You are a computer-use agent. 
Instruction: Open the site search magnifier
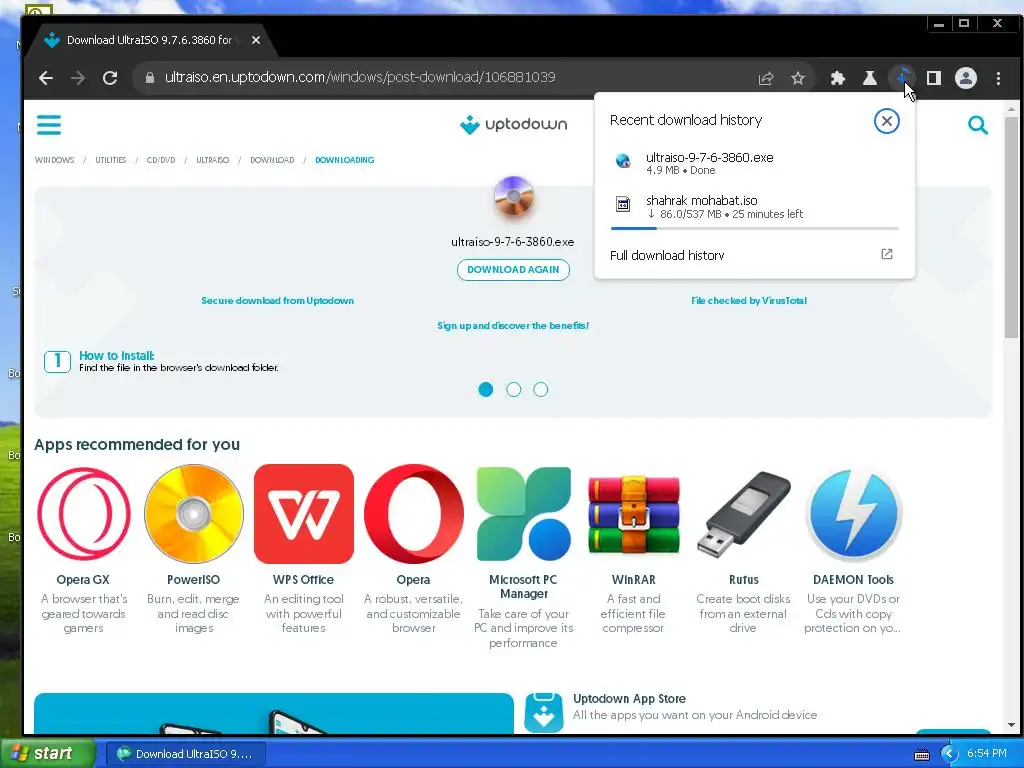[x=978, y=125]
